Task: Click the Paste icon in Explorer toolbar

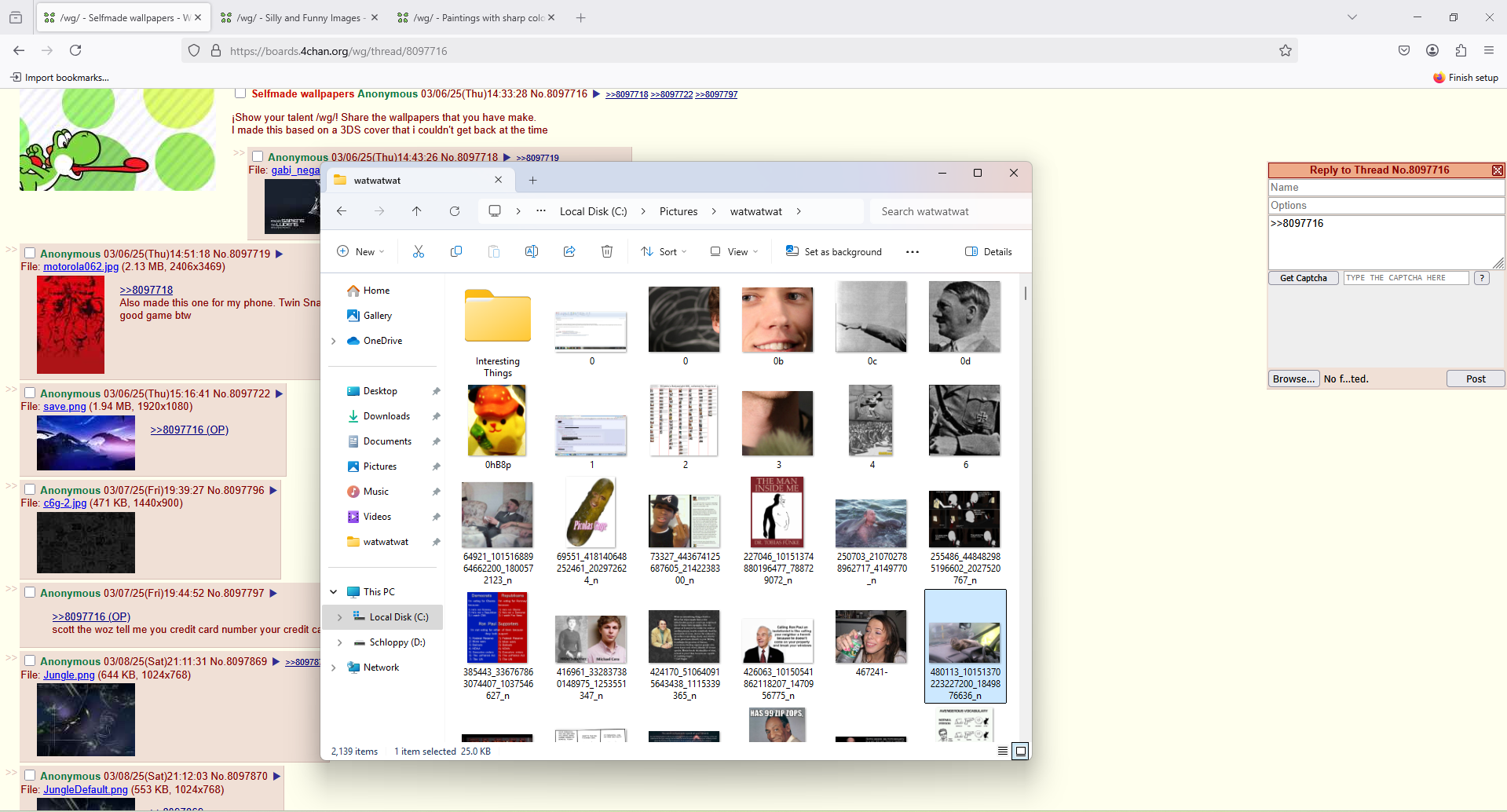Action: [x=494, y=251]
